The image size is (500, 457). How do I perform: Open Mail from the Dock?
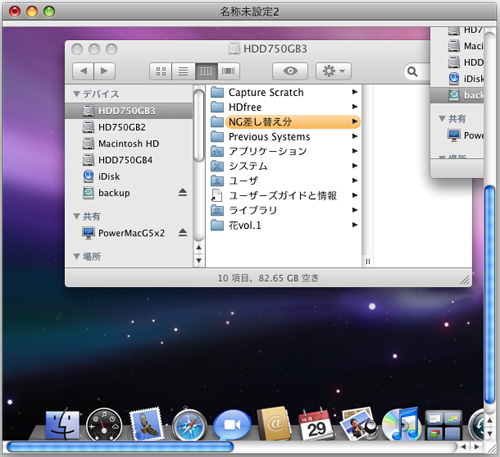[x=147, y=424]
